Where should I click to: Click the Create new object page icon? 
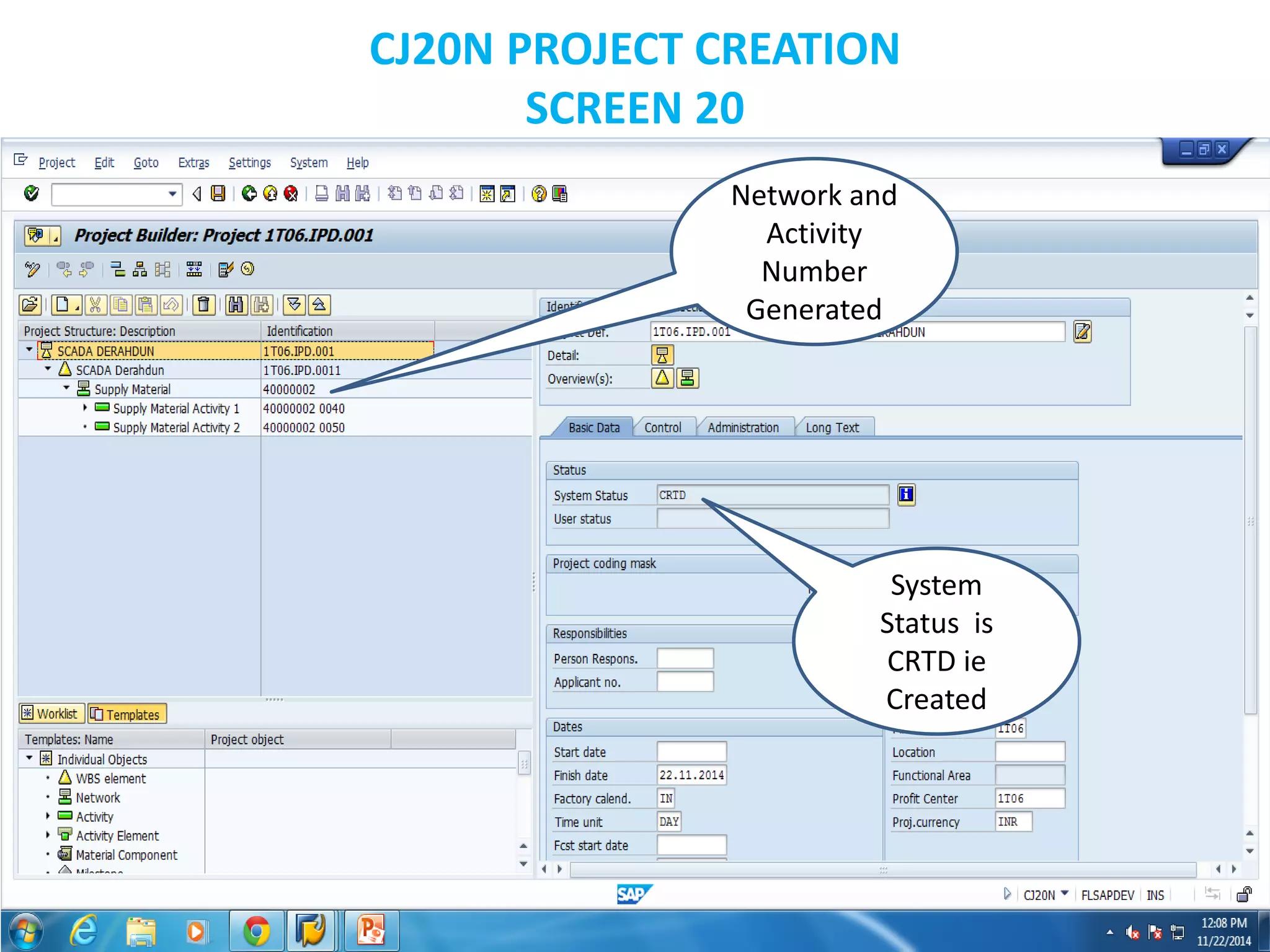tap(65, 305)
